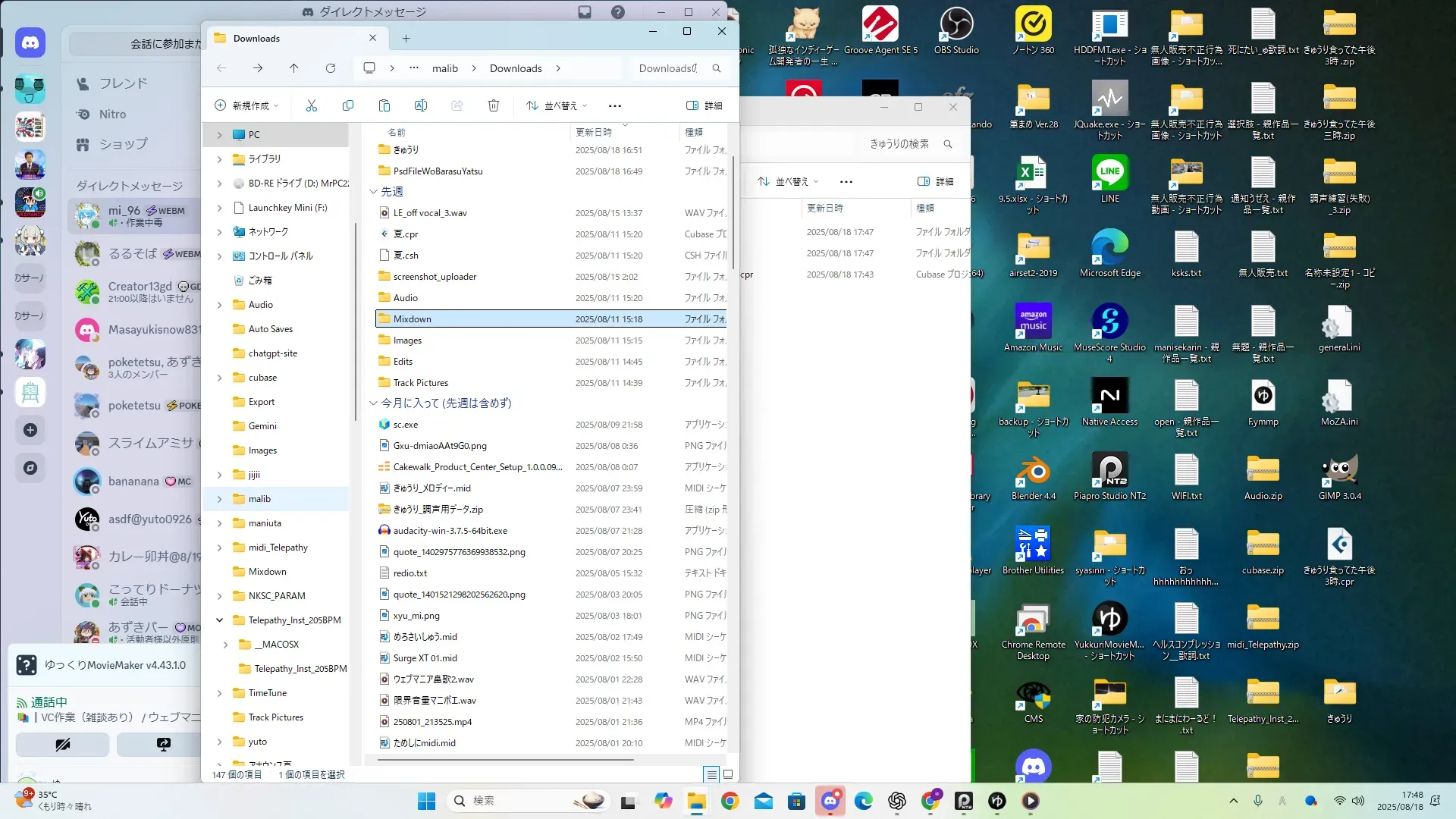Screen dimensions: 1456x819
Task: Click the Copy icon in Explorer toolbar
Action: pos(347,105)
